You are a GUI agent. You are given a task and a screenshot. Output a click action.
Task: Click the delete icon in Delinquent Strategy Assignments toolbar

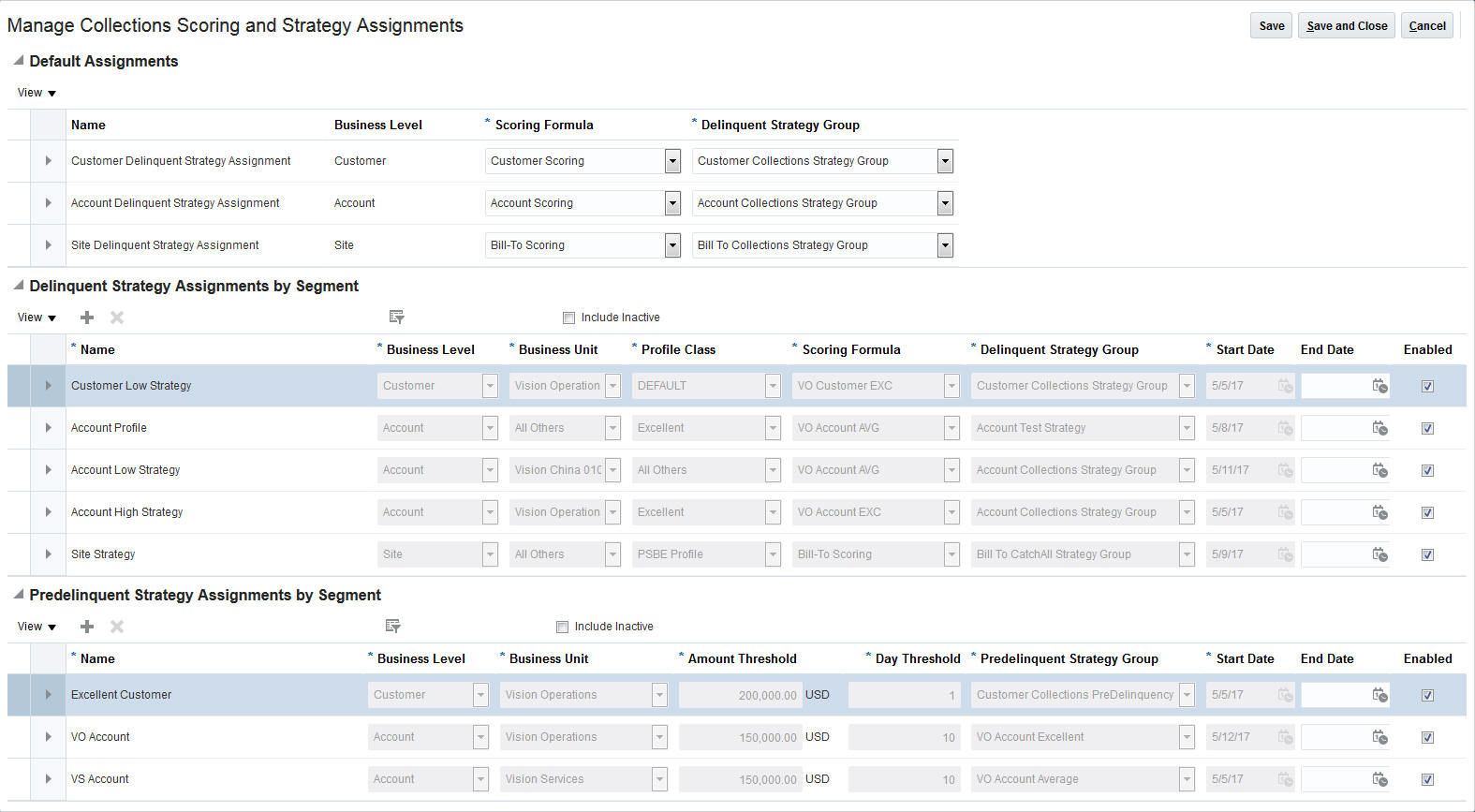coord(117,317)
